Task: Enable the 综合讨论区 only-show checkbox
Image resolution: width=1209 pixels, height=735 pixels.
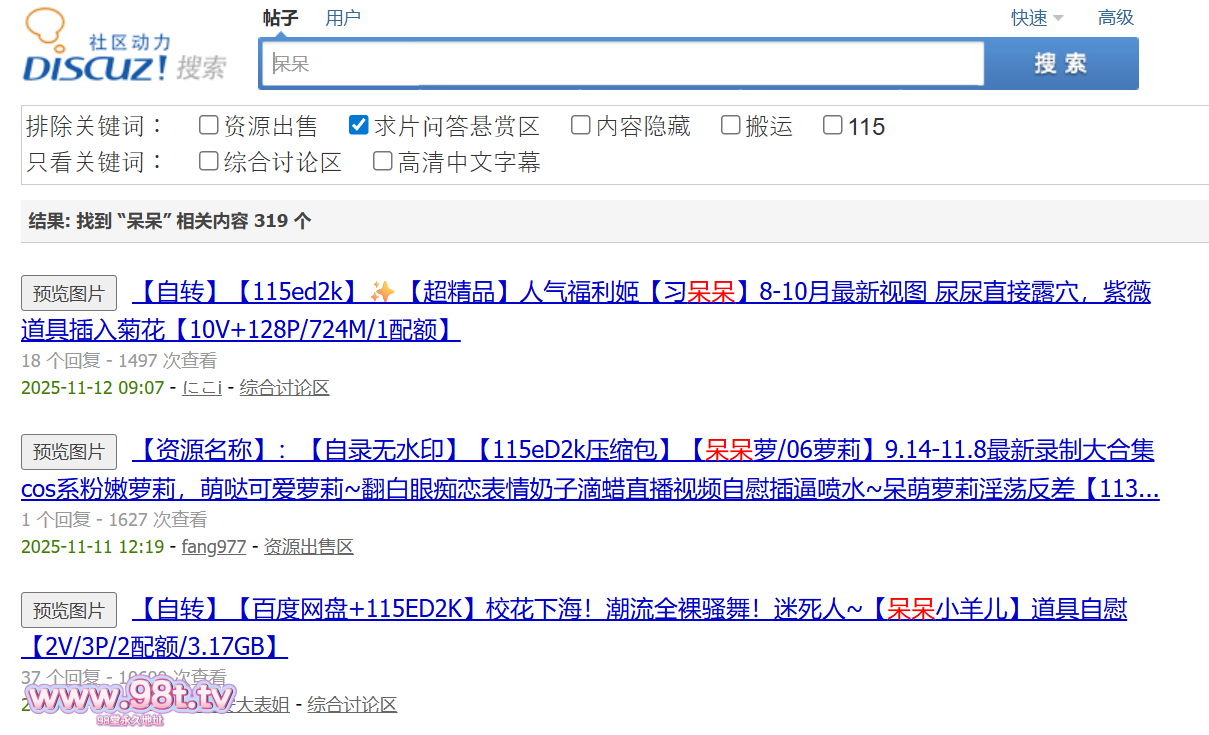Action: pyautogui.click(x=208, y=161)
